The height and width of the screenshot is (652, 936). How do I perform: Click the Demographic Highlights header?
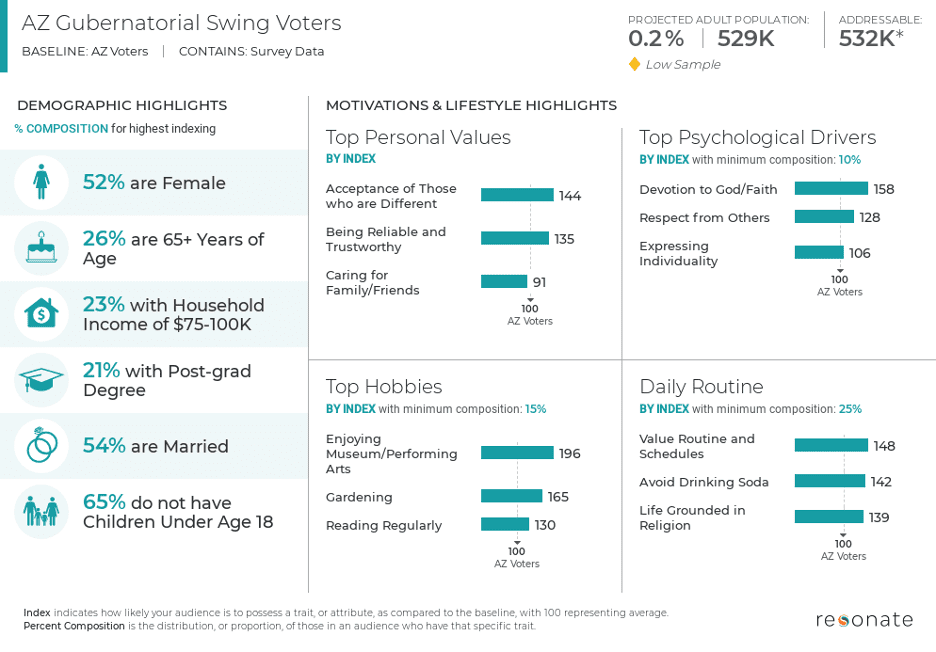click(122, 105)
